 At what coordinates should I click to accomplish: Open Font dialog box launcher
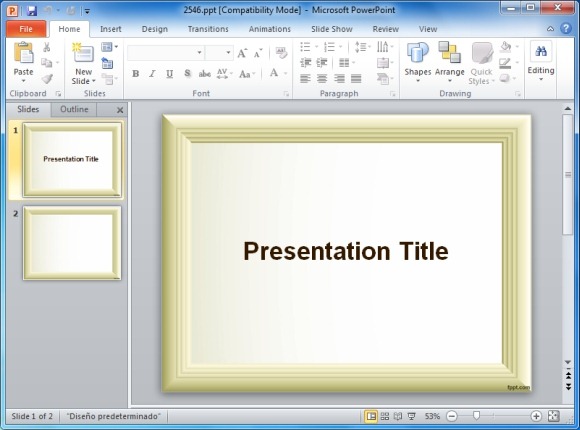pos(286,94)
